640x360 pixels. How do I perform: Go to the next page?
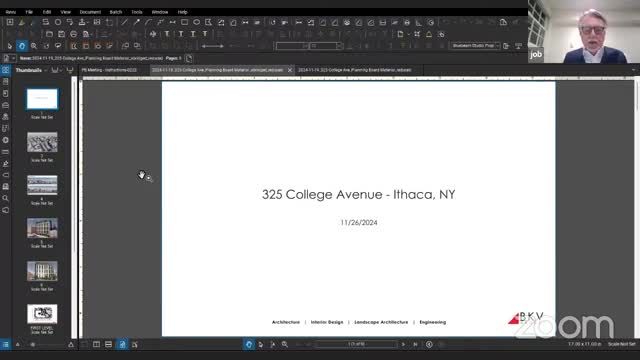[x=403, y=344]
